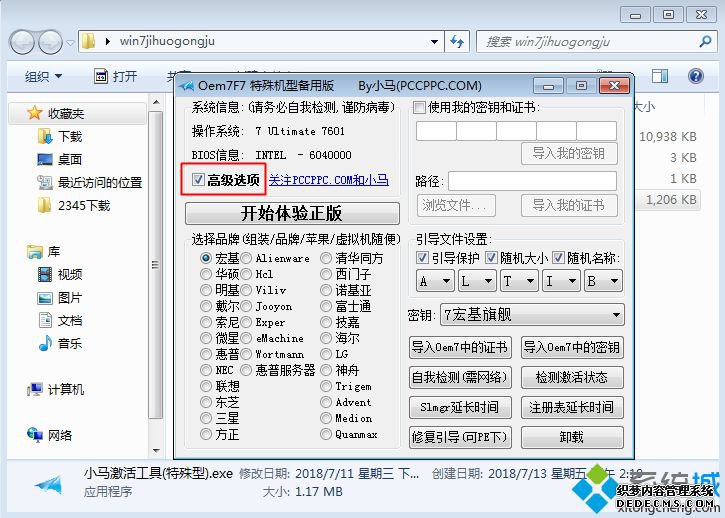725x518 pixels.
Task: Open 图片 library in sidebar
Action: coord(60,298)
